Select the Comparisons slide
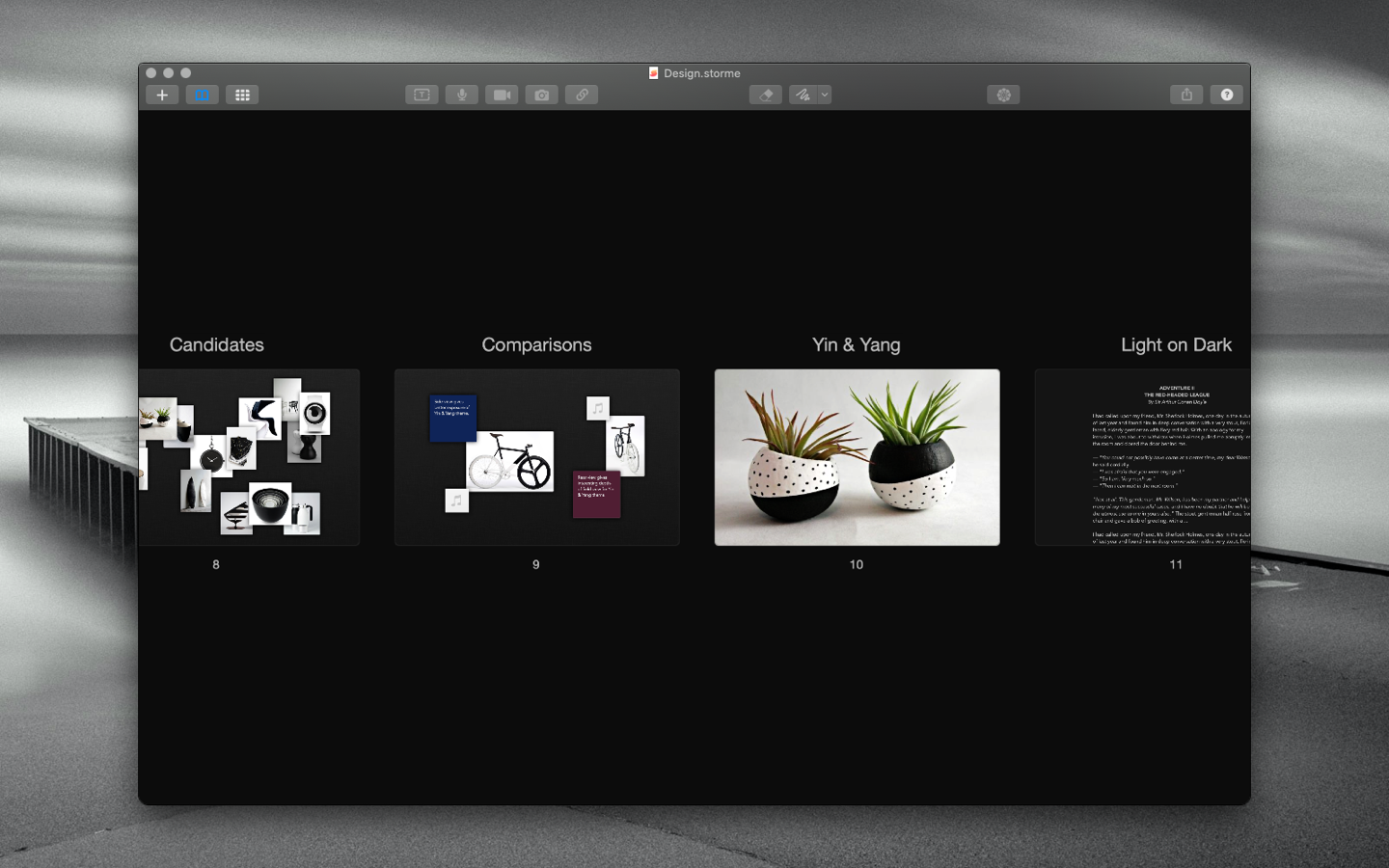This screenshot has width=1389, height=868. pos(536,457)
